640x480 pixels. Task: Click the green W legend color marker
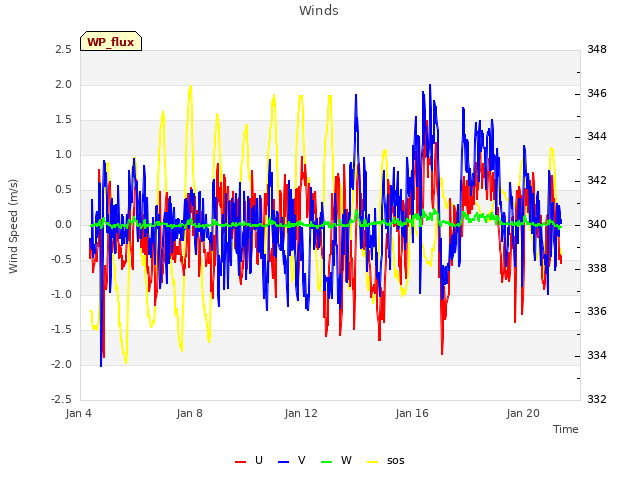point(327,462)
